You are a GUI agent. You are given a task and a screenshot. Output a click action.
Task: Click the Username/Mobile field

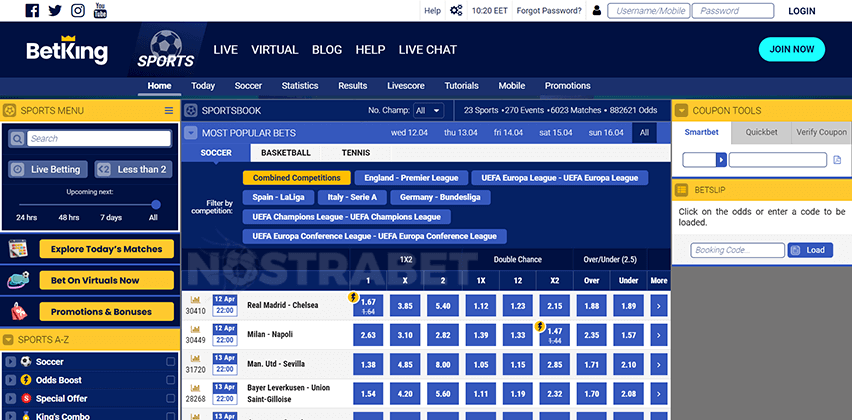coord(649,11)
